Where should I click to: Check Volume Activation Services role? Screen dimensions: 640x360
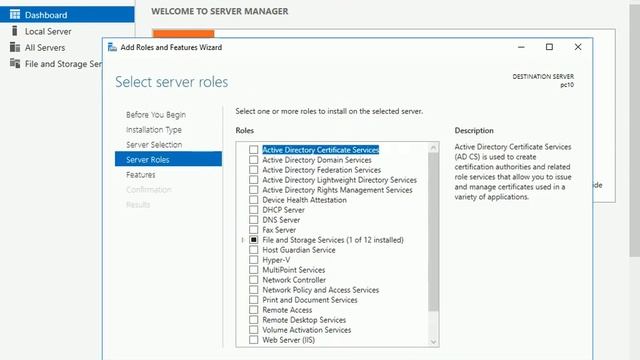(253, 330)
